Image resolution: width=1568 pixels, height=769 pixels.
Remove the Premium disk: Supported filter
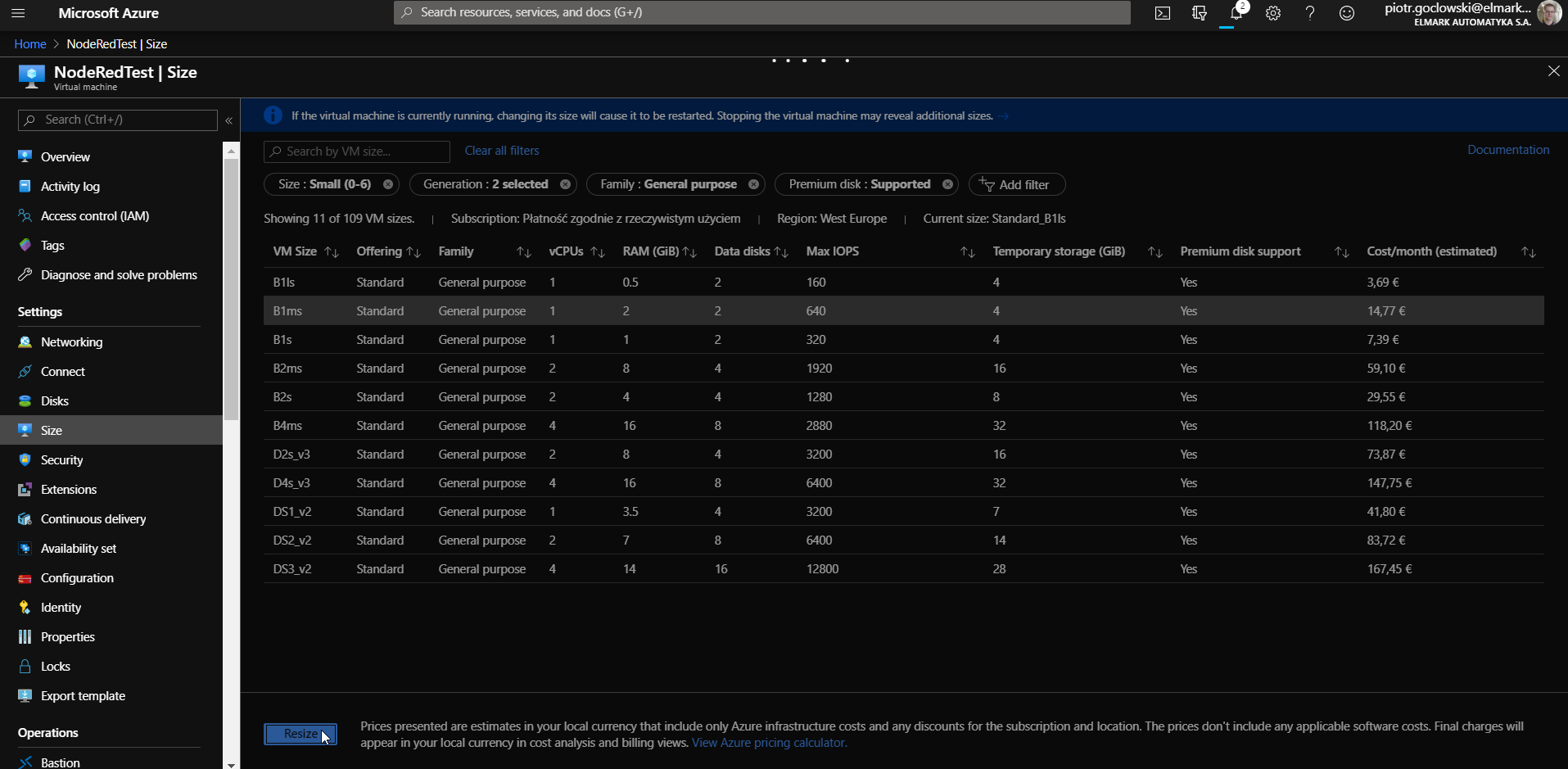coord(947,184)
